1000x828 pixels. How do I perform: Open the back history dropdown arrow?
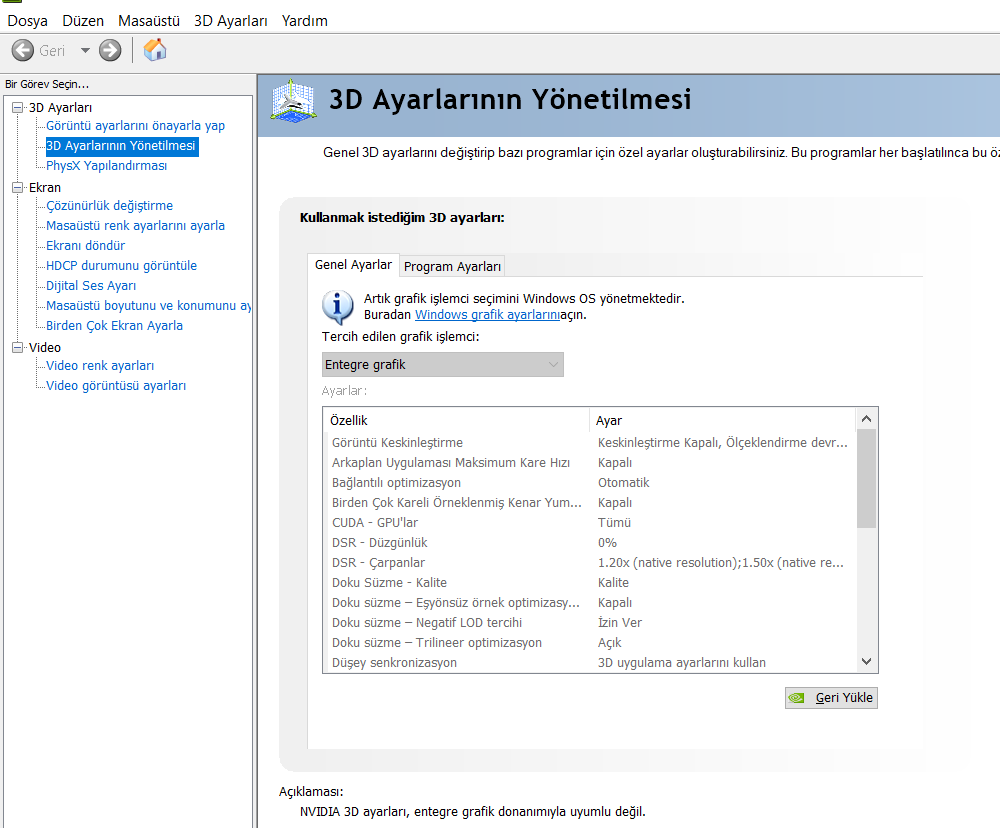pyautogui.click(x=85, y=50)
